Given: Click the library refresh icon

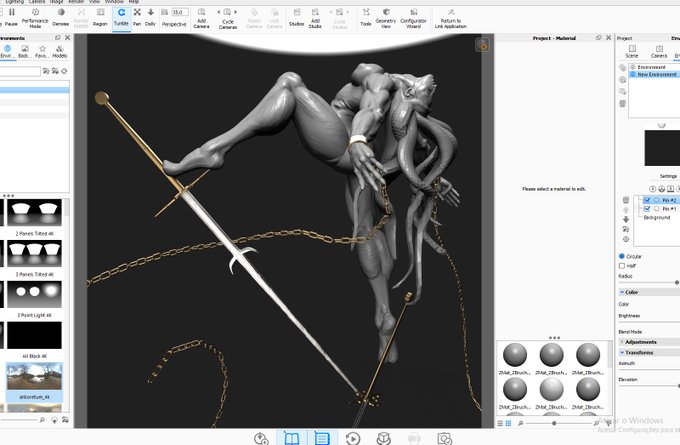Looking at the screenshot, I should [x=64, y=71].
